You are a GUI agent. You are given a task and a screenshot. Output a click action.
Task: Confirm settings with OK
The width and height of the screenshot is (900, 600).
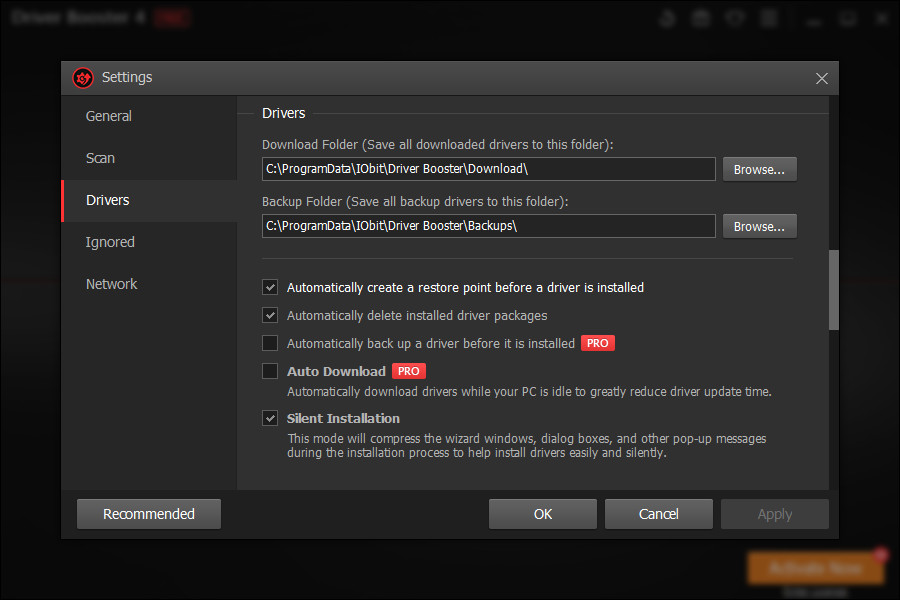pos(542,513)
